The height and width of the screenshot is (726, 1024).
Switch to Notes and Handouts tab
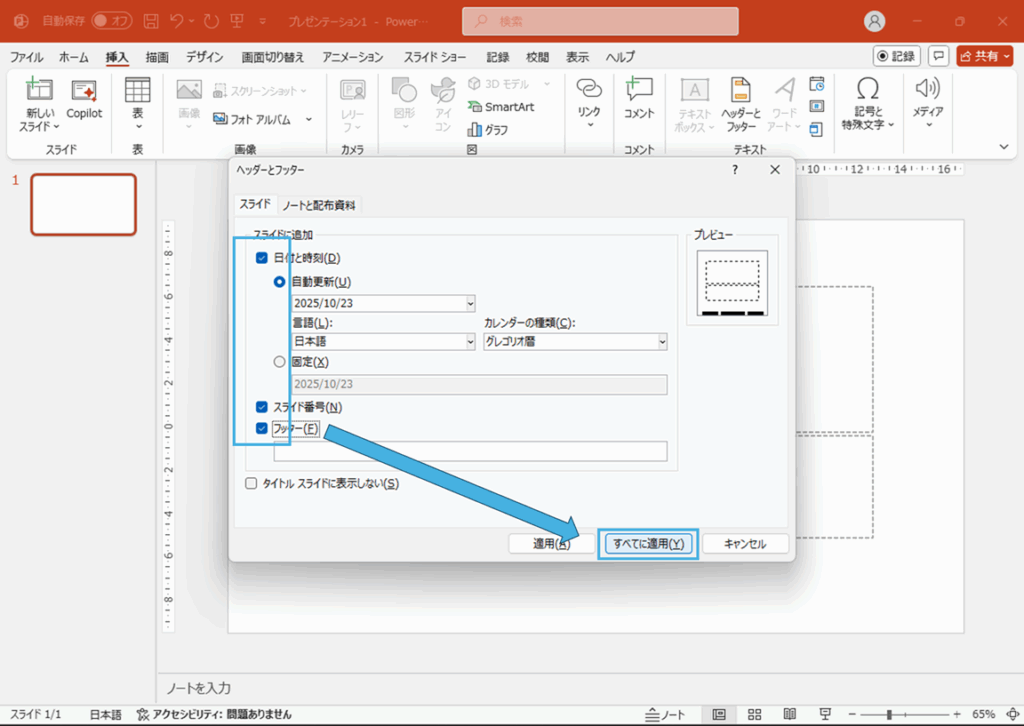point(319,205)
